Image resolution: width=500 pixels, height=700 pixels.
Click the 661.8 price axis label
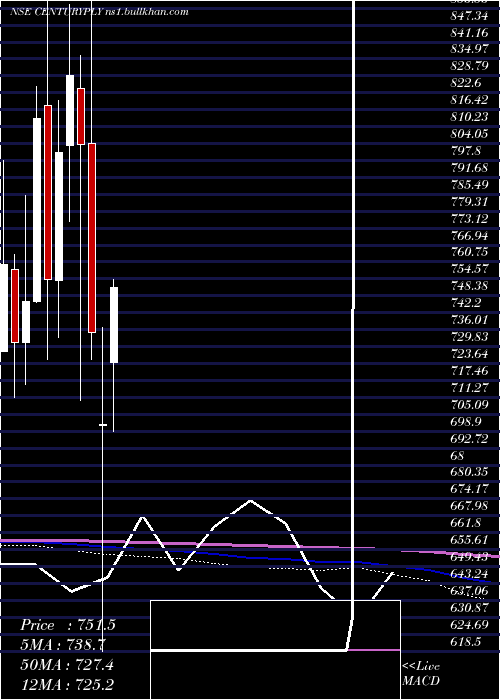466,522
